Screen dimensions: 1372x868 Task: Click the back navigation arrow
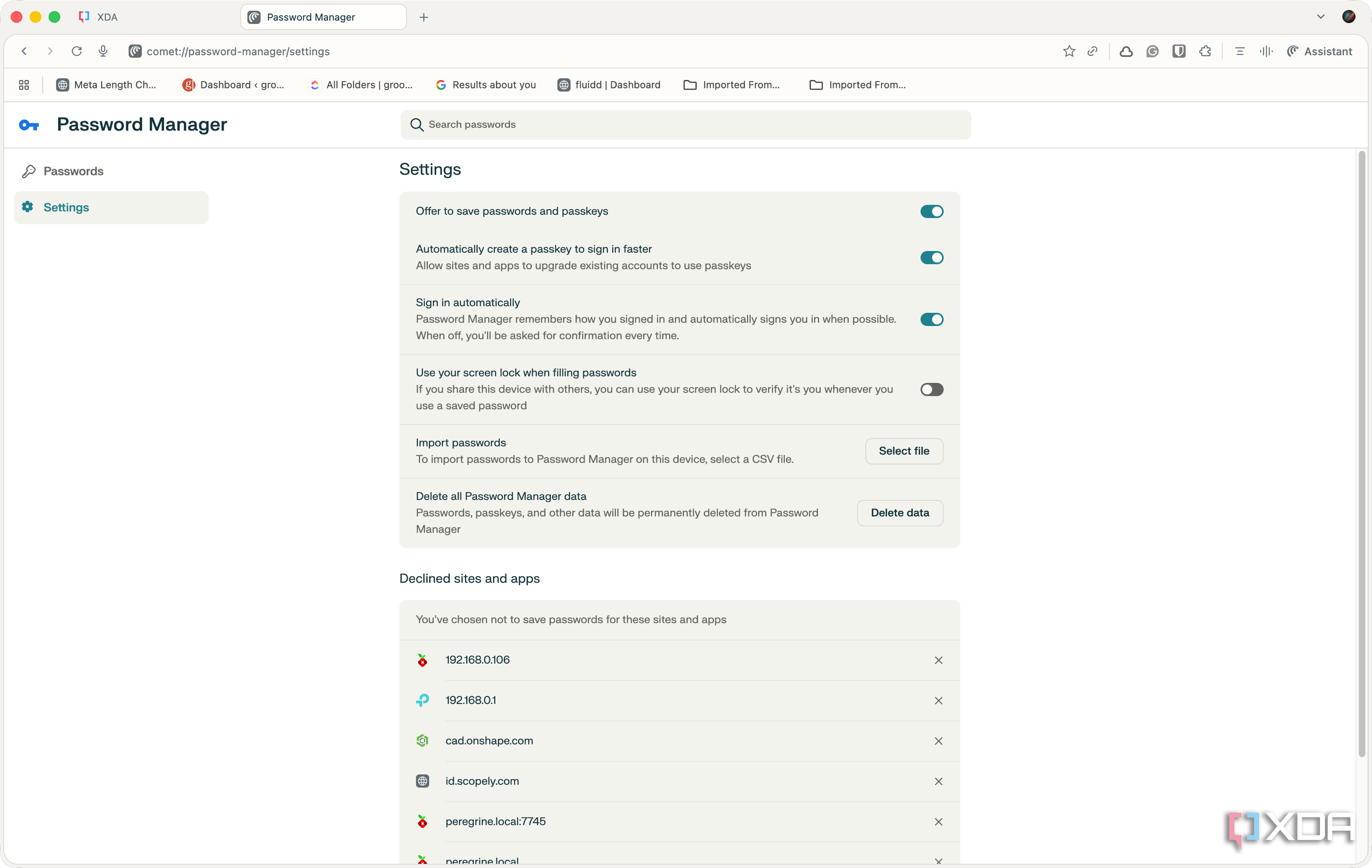click(x=24, y=51)
